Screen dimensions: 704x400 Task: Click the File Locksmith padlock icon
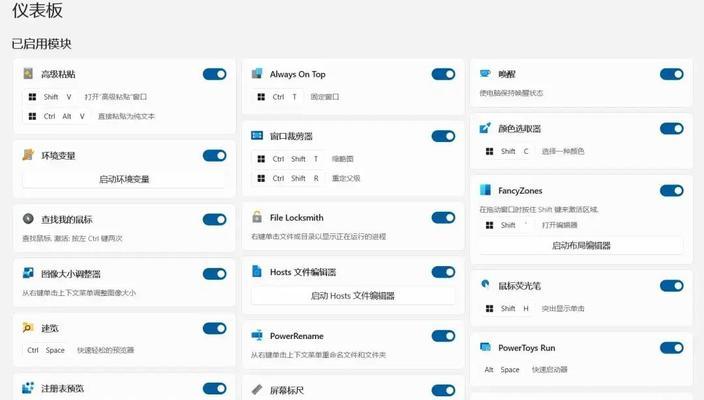coord(257,217)
